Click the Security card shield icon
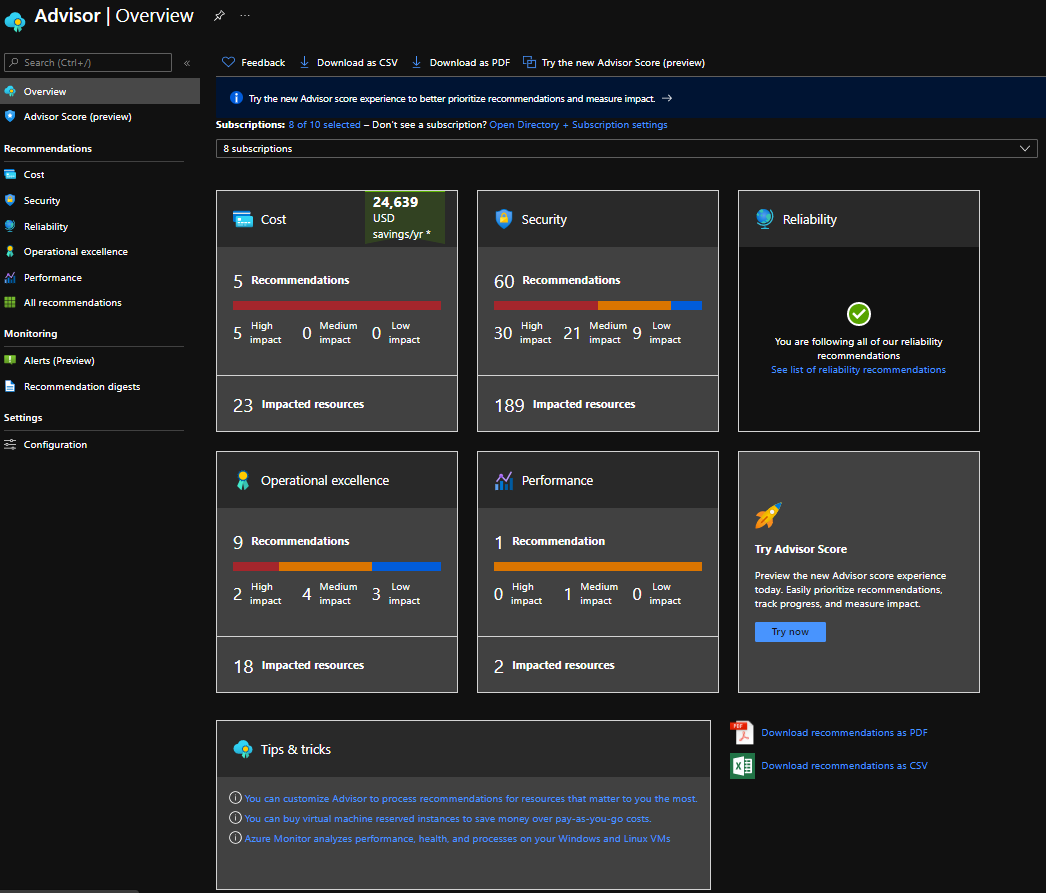The image size is (1046, 893). pos(504,219)
